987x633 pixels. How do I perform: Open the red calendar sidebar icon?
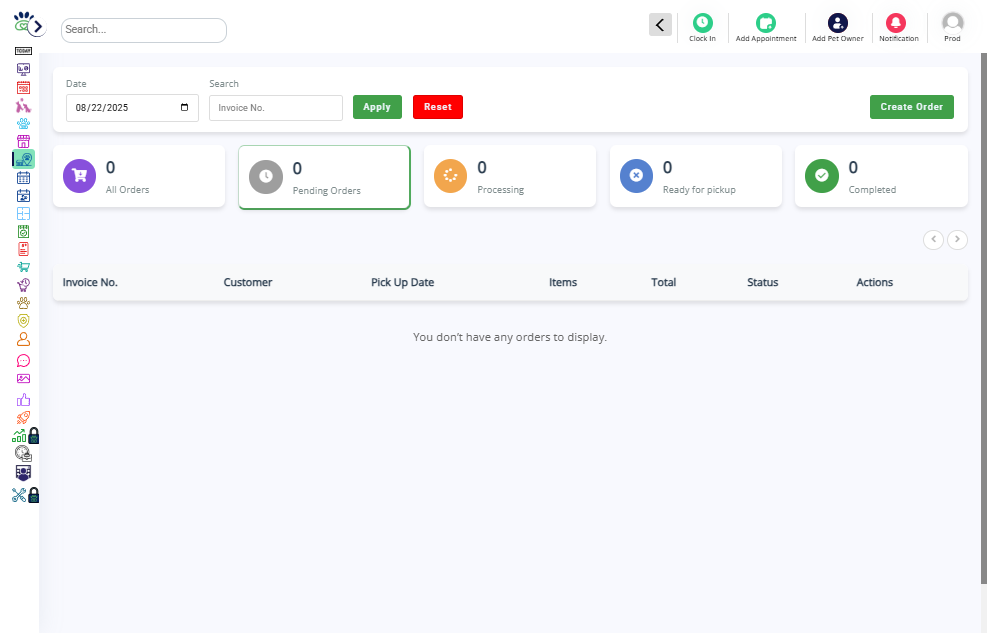click(23, 87)
